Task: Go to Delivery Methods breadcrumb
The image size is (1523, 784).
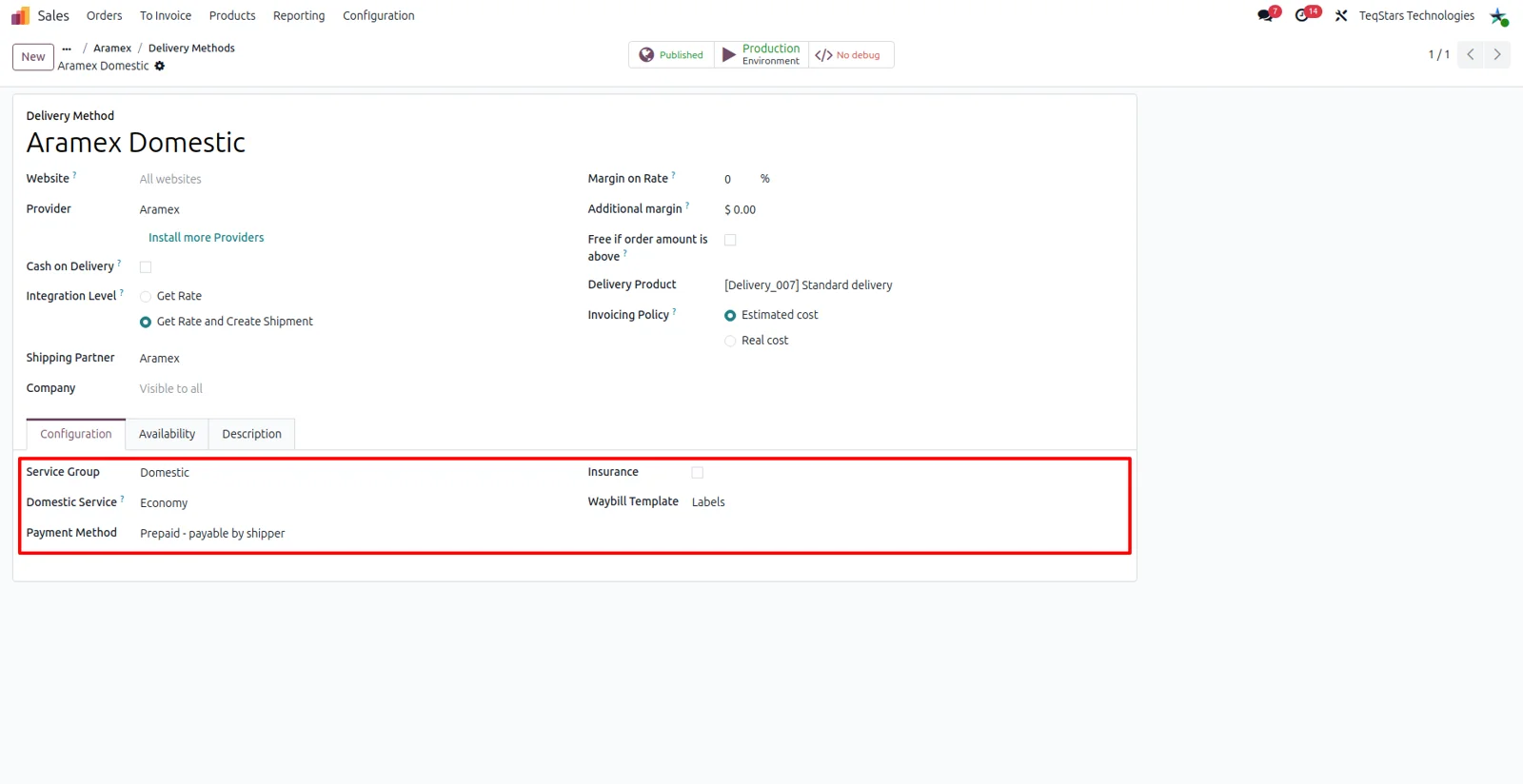Action: [x=191, y=49]
